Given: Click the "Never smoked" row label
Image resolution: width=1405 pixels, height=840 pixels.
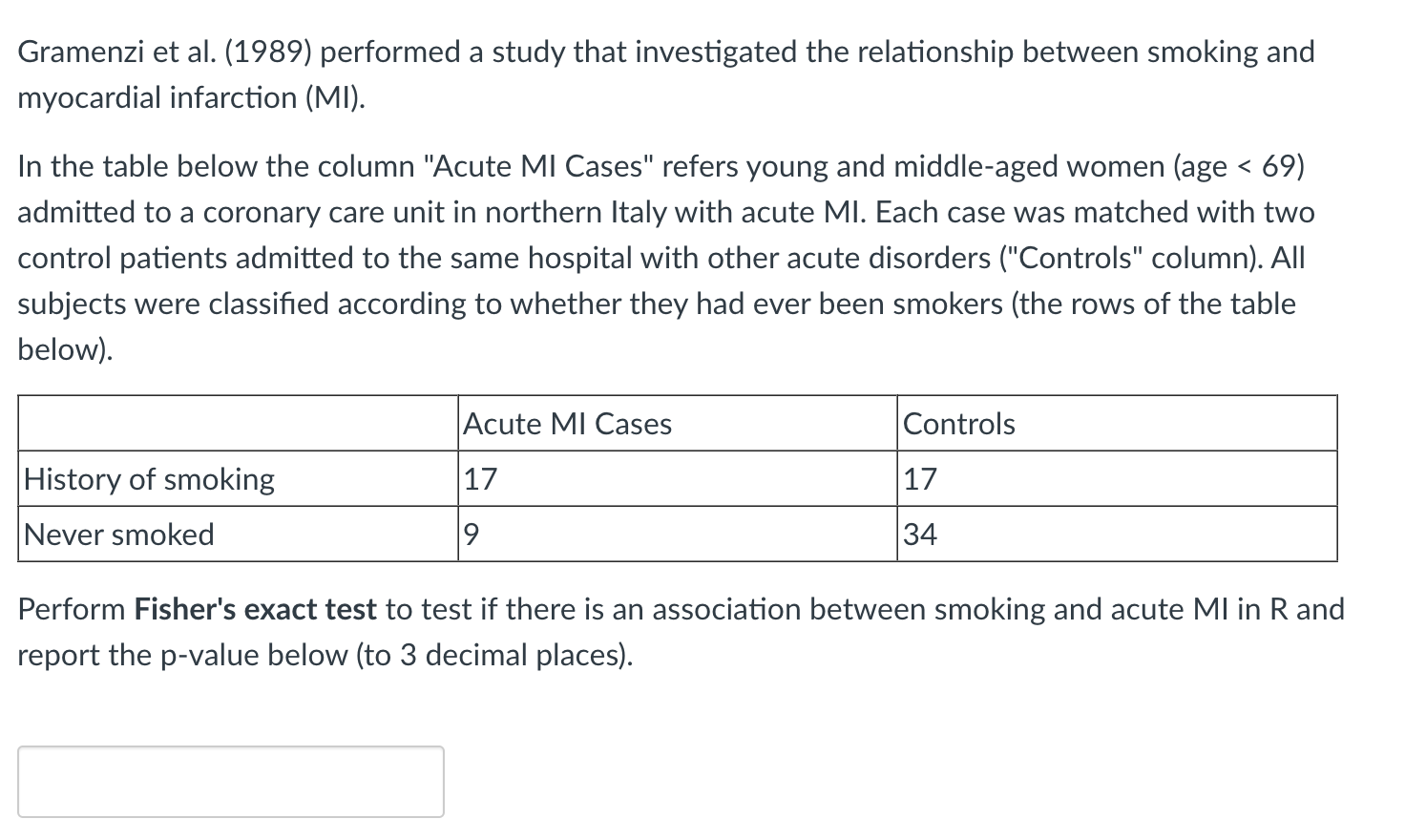Looking at the screenshot, I should (119, 535).
